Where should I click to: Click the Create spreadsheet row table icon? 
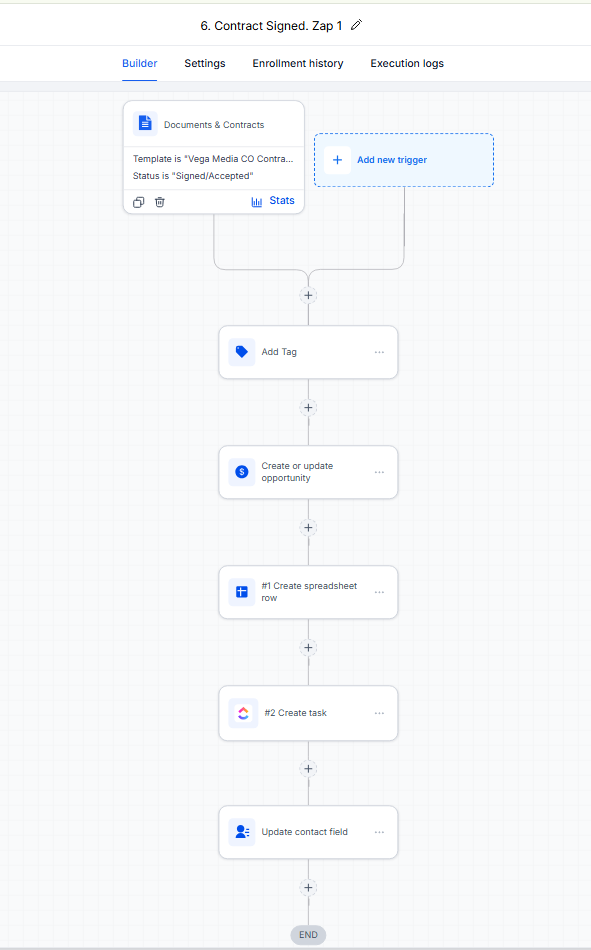241,592
